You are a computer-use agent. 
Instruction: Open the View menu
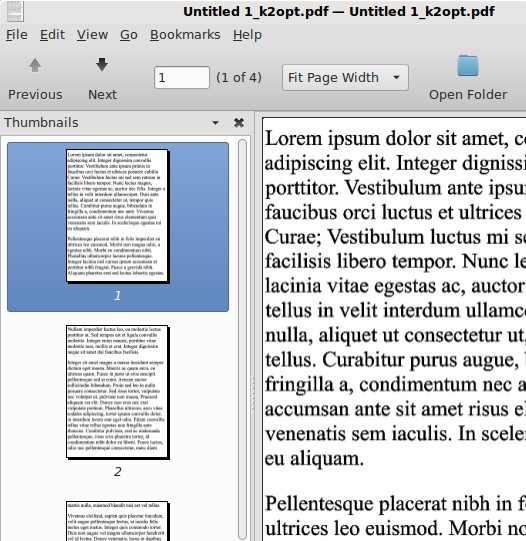pos(92,35)
